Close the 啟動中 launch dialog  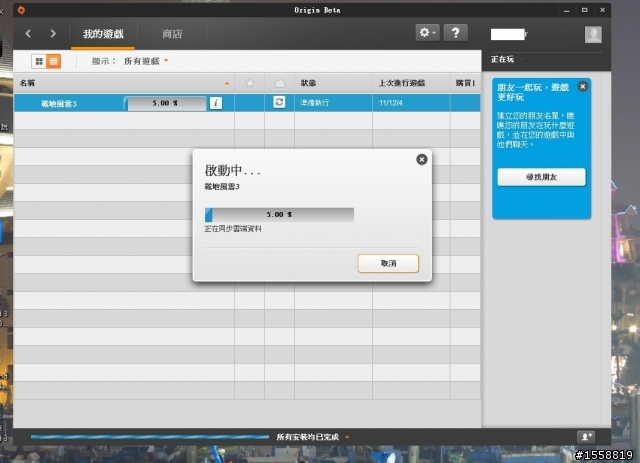point(422,159)
